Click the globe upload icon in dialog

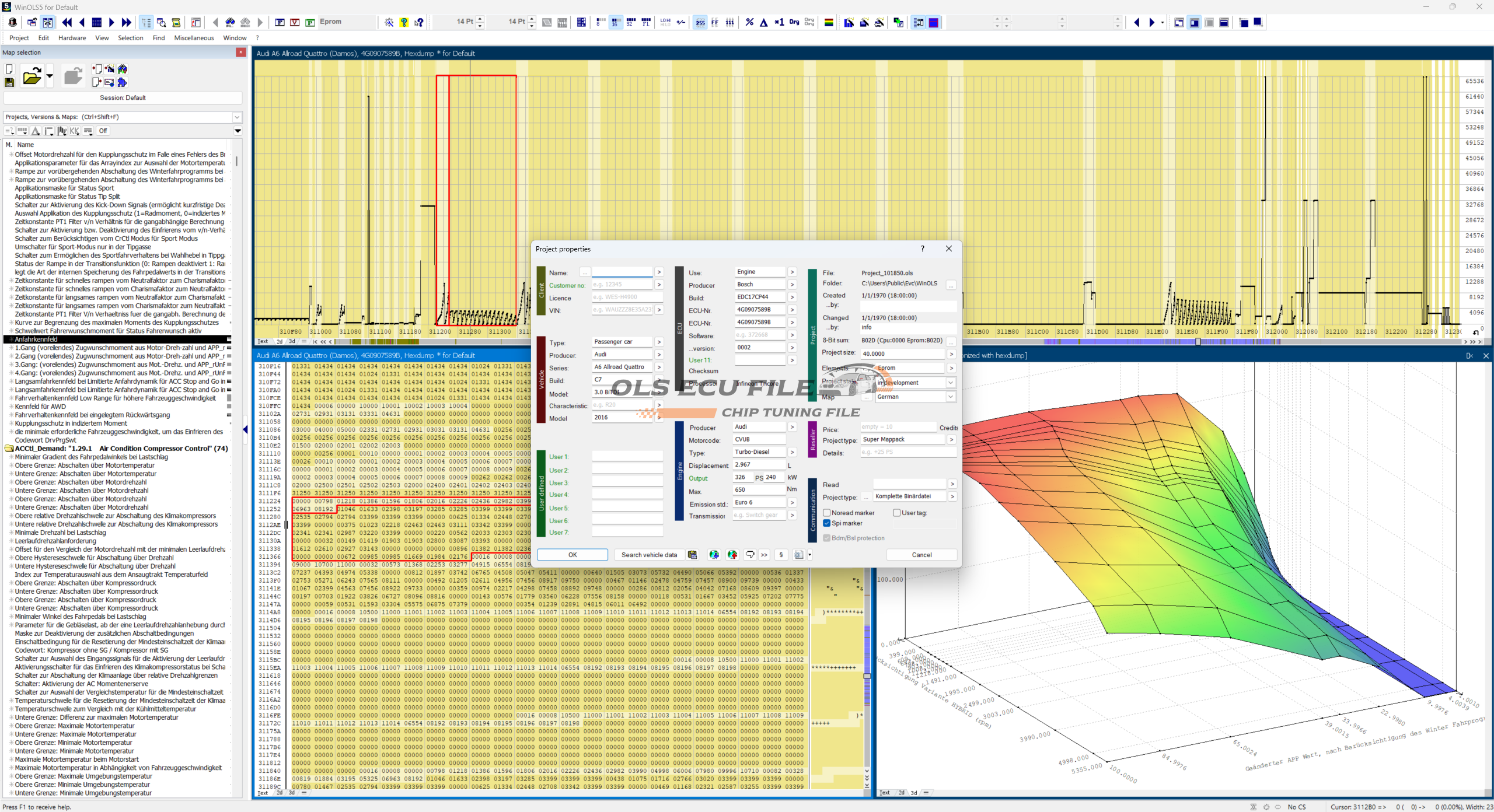pyautogui.click(x=732, y=555)
